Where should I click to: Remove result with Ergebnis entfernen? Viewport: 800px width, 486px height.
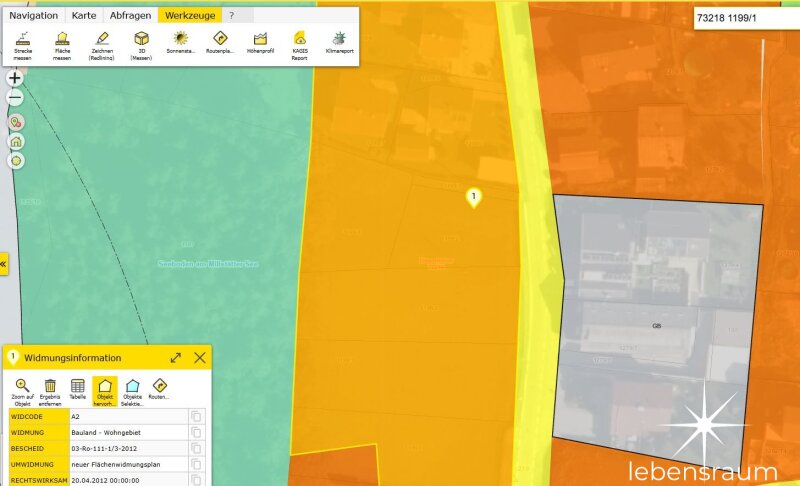click(50, 390)
